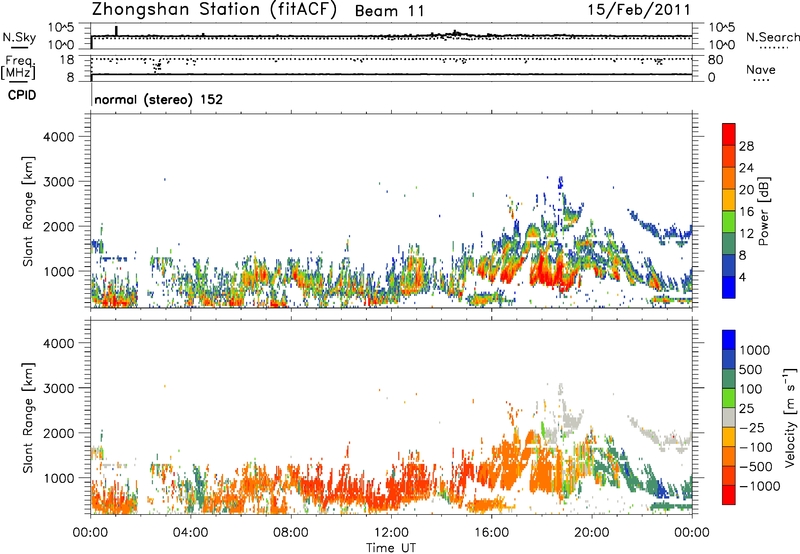Image resolution: width=800 pixels, height=554 pixels.
Task: Click the '4' value on the power scale
Action: (x=743, y=278)
